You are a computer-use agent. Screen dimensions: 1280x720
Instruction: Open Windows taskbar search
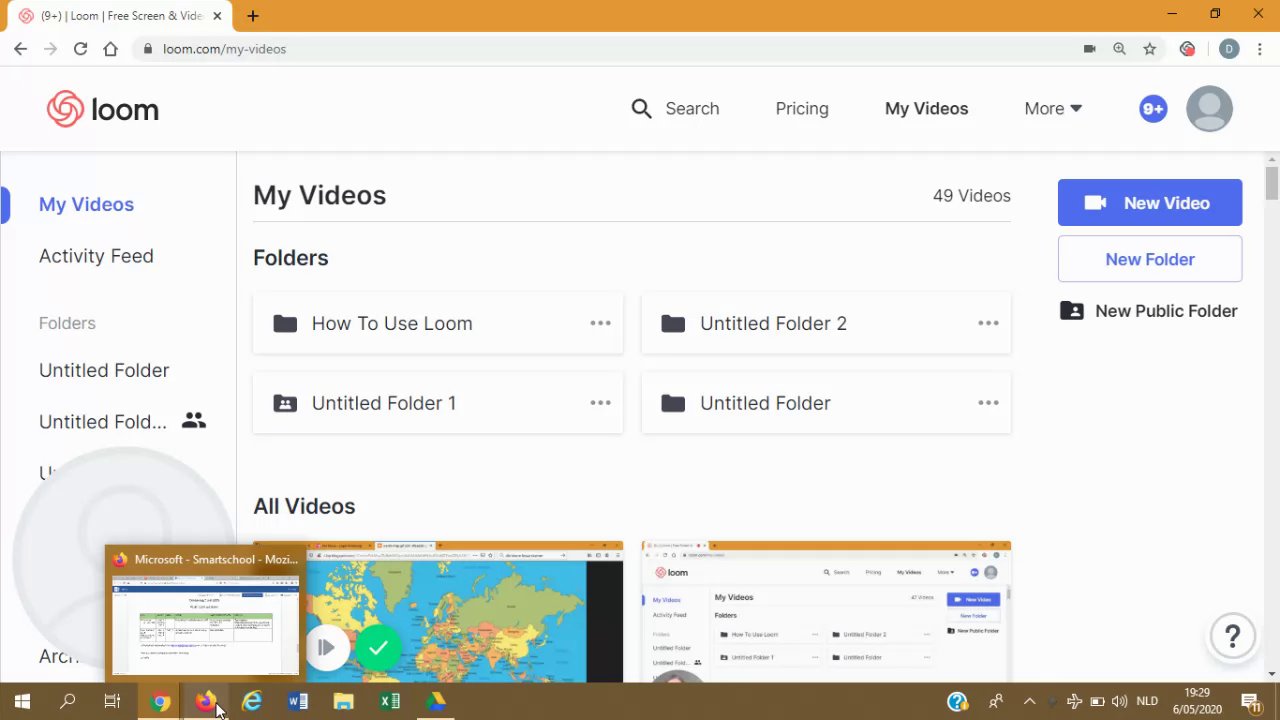point(68,702)
